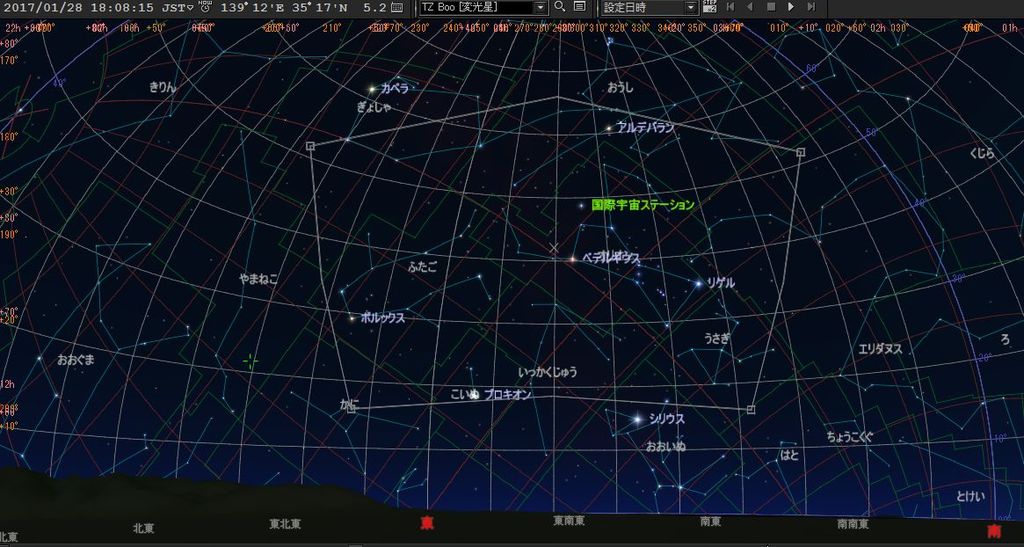Viewport: 1024px width, 547px height.
Task: Click field frame's lower-left square handle
Action: pos(351,409)
